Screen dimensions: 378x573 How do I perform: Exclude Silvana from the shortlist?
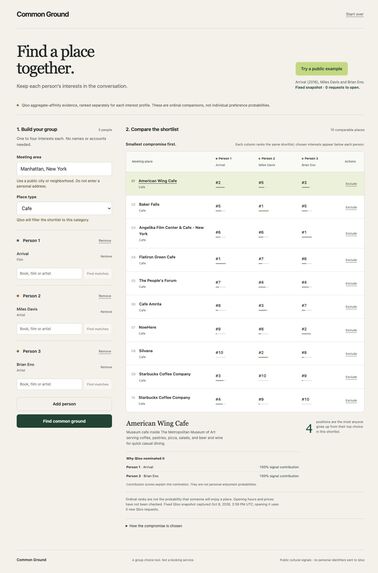pos(351,354)
